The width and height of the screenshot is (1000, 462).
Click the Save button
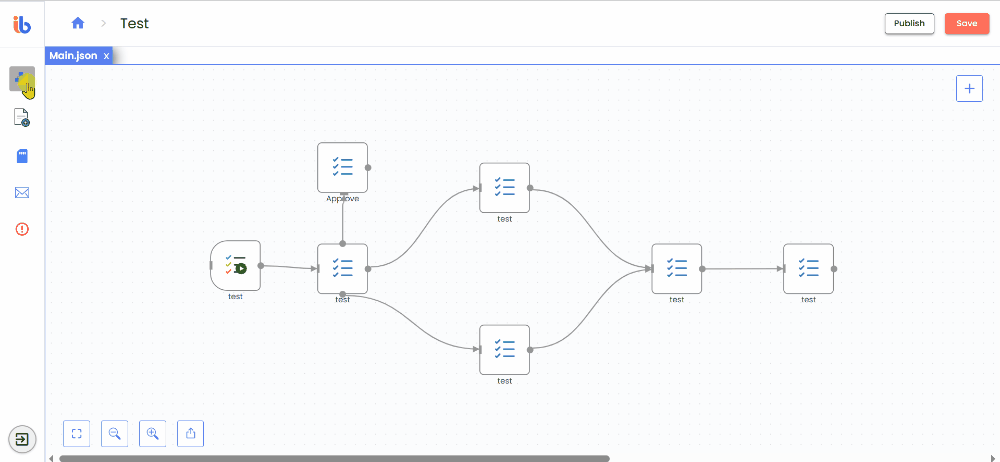click(x=967, y=24)
